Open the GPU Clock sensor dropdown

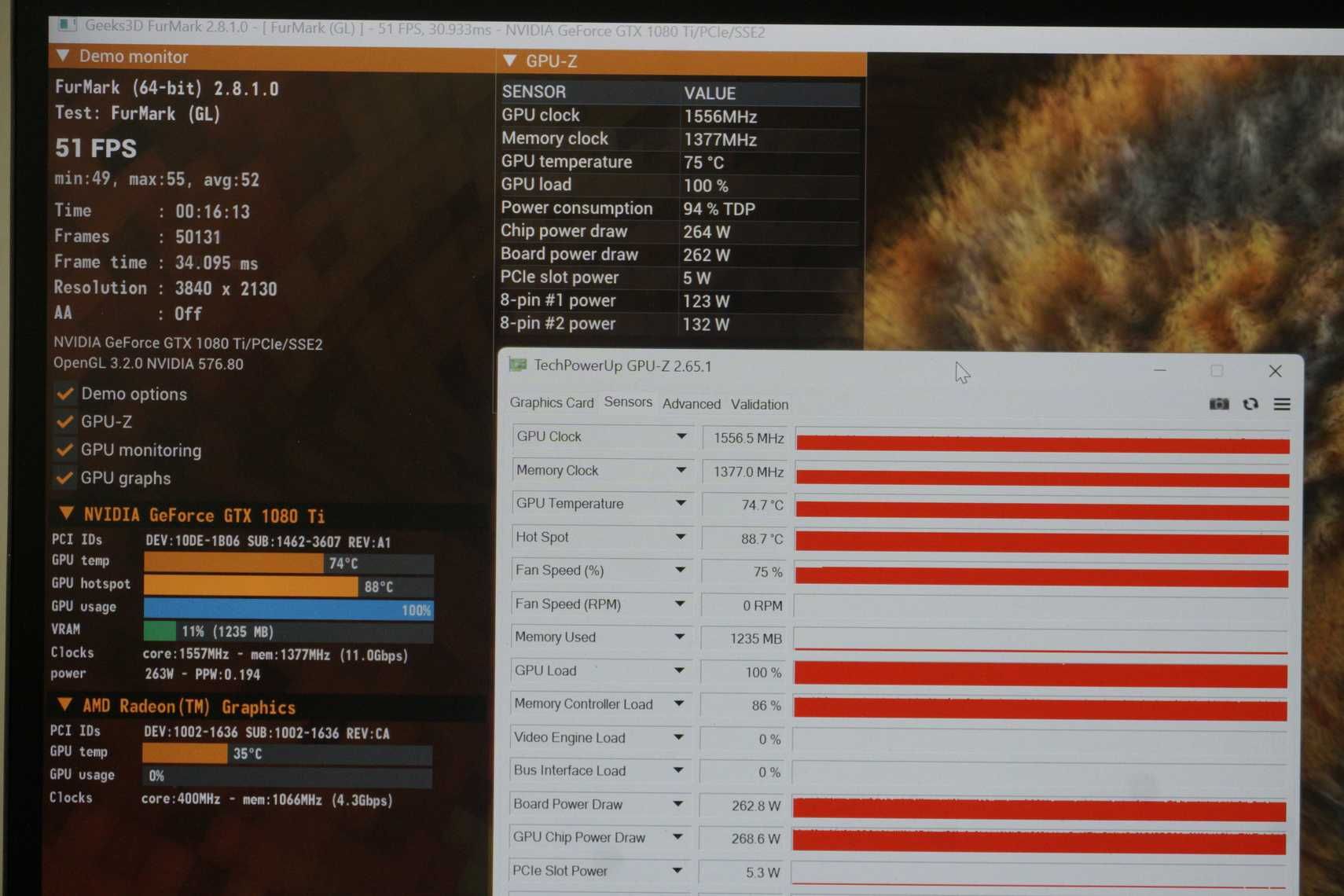[x=681, y=436]
